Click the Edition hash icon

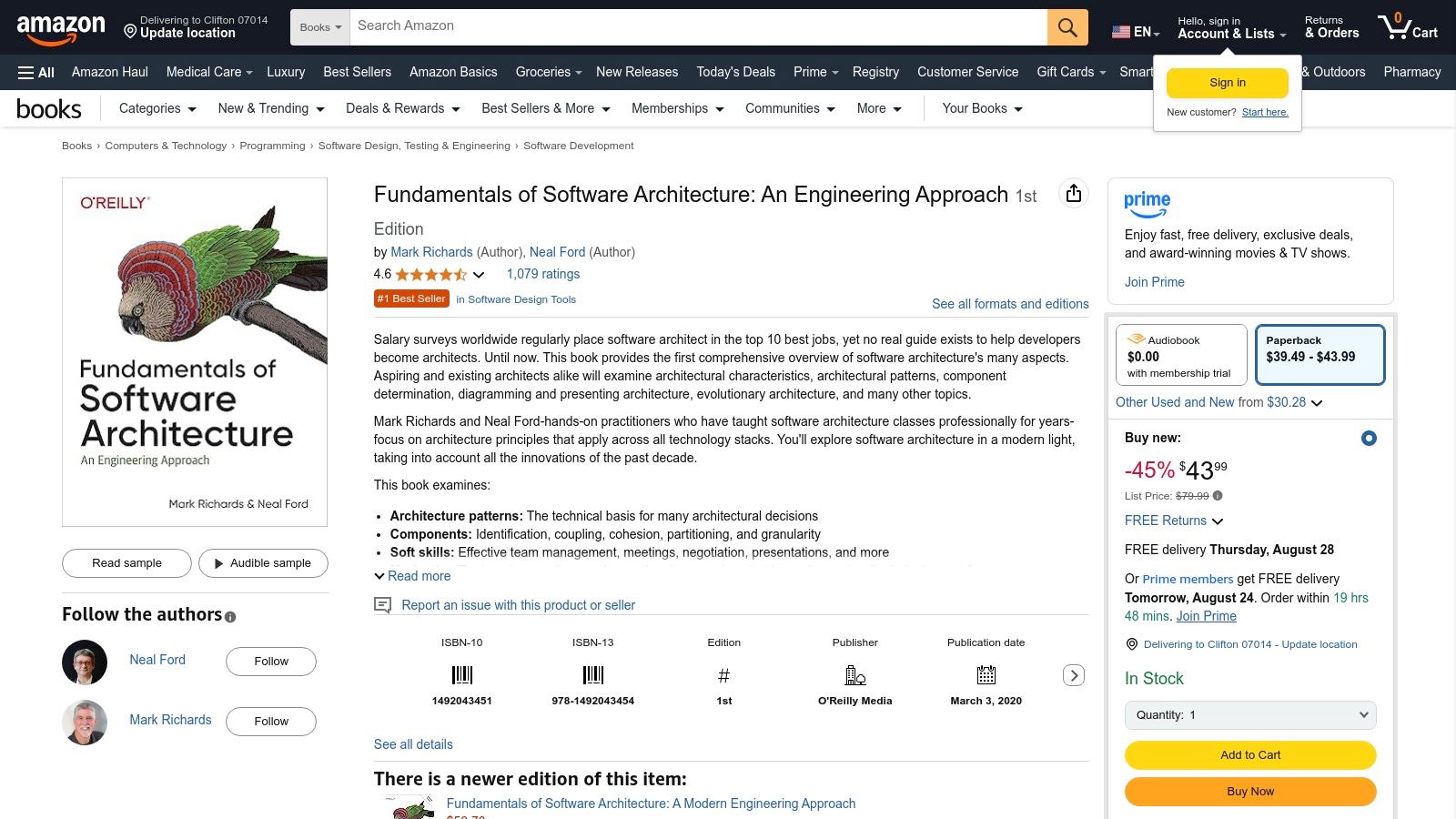[x=724, y=675]
